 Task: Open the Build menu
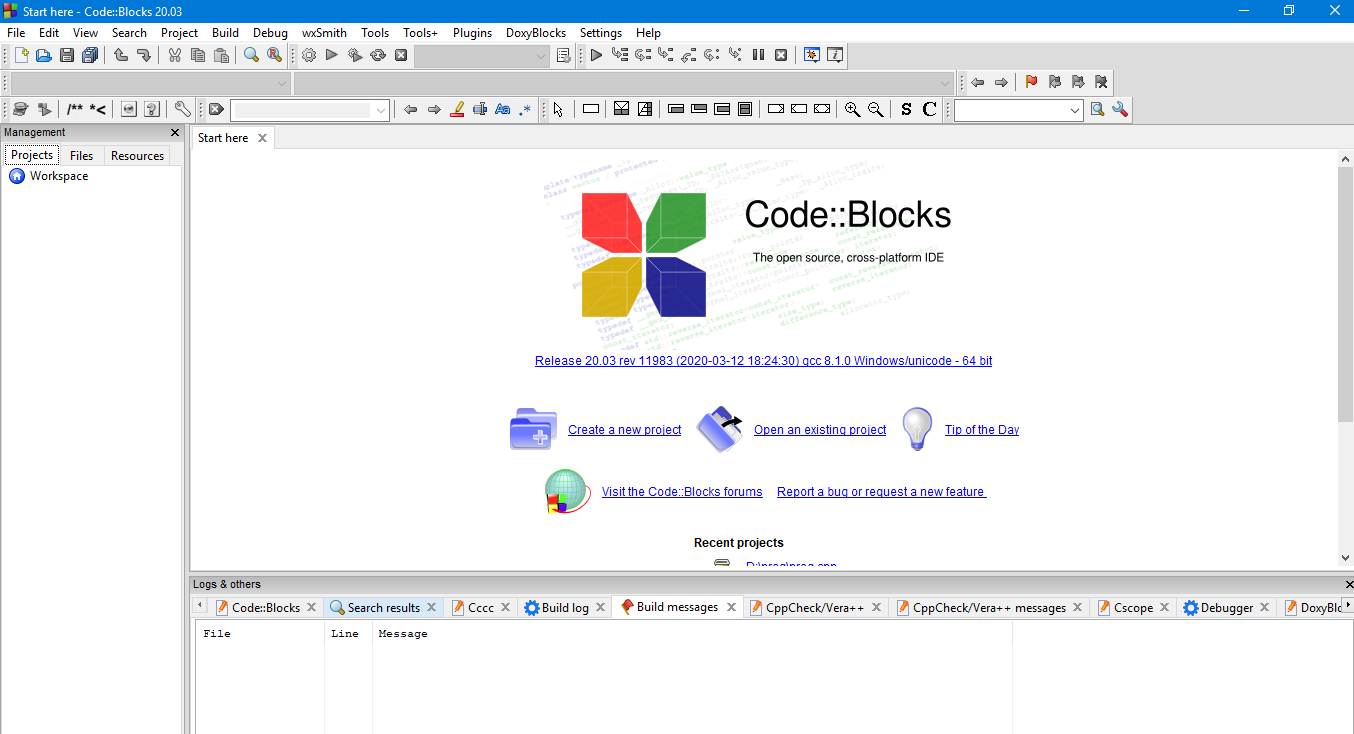click(225, 33)
